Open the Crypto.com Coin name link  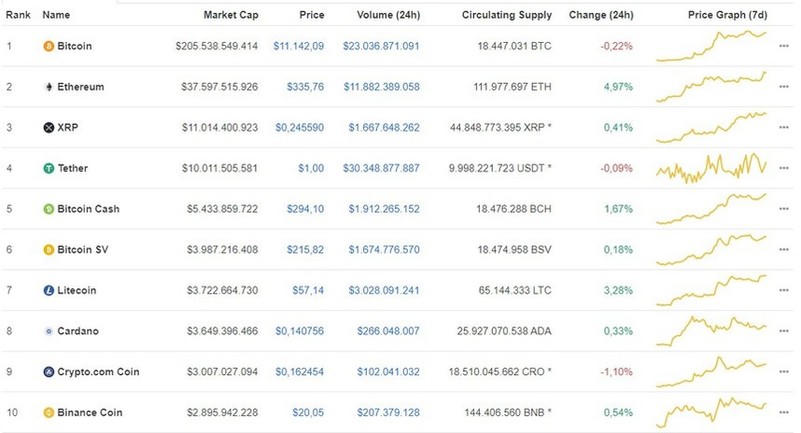[98, 372]
